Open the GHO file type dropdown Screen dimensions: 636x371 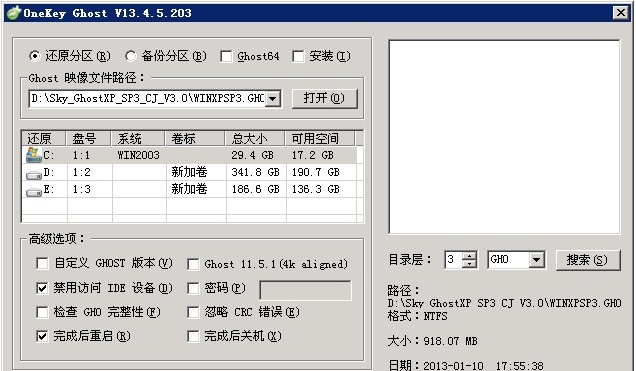pos(537,260)
